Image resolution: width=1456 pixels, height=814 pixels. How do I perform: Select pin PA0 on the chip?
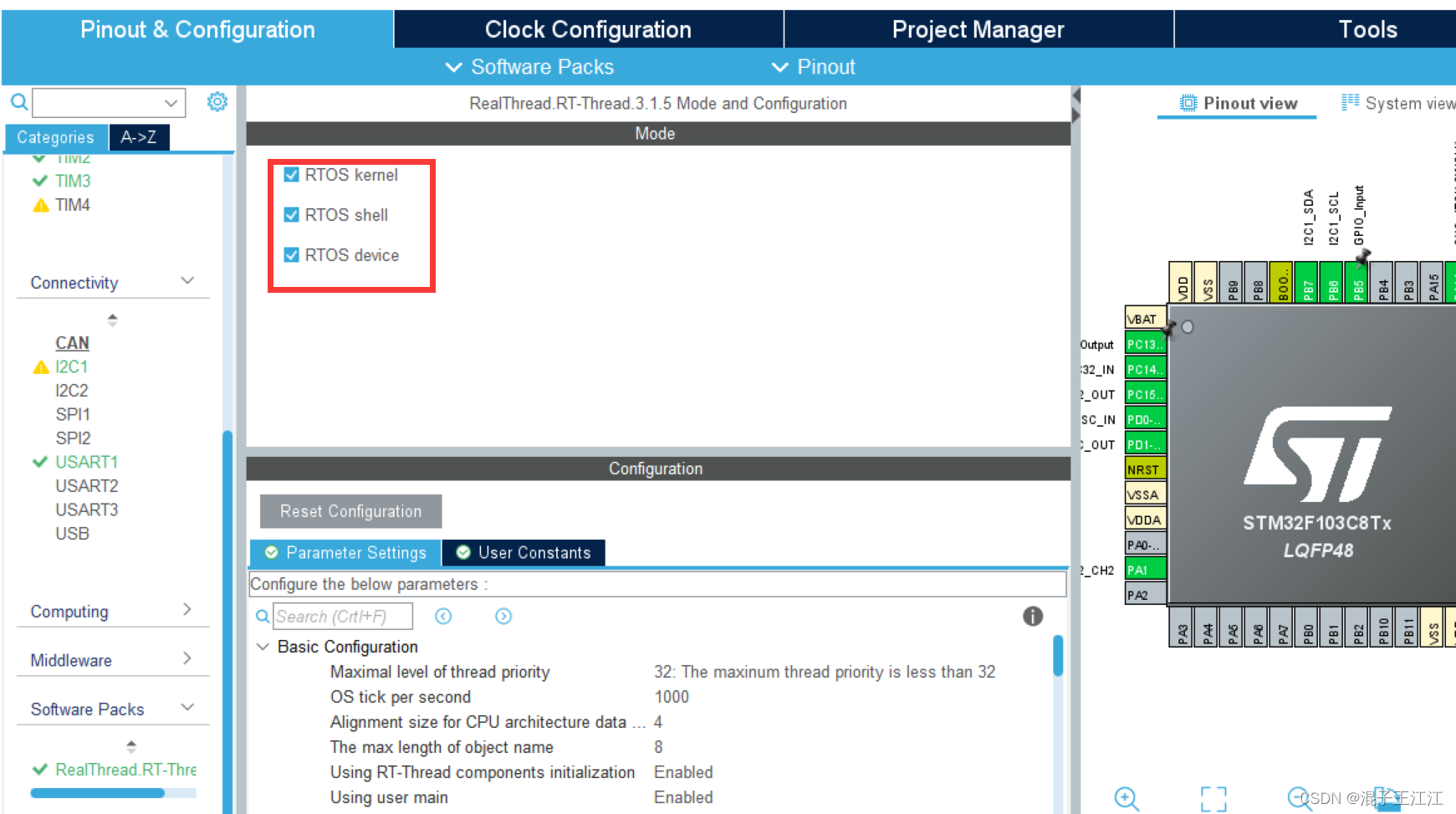point(1146,545)
